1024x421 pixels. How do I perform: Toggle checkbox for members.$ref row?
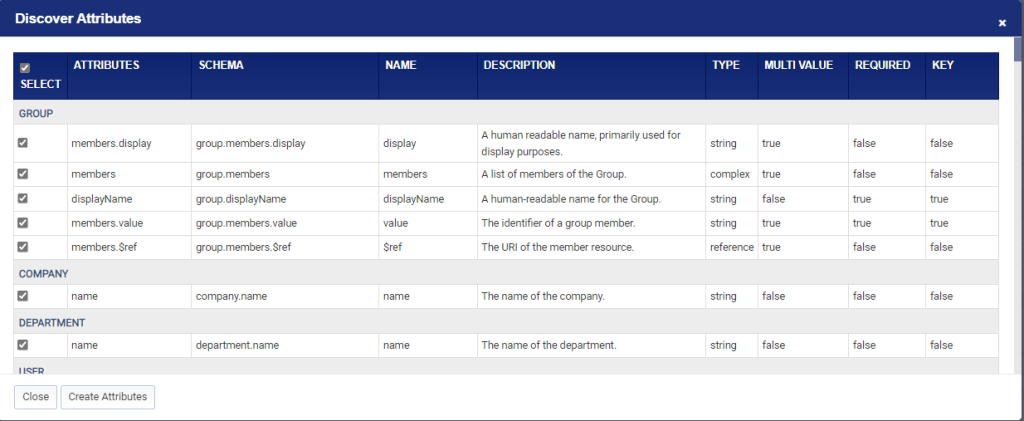click(23, 247)
